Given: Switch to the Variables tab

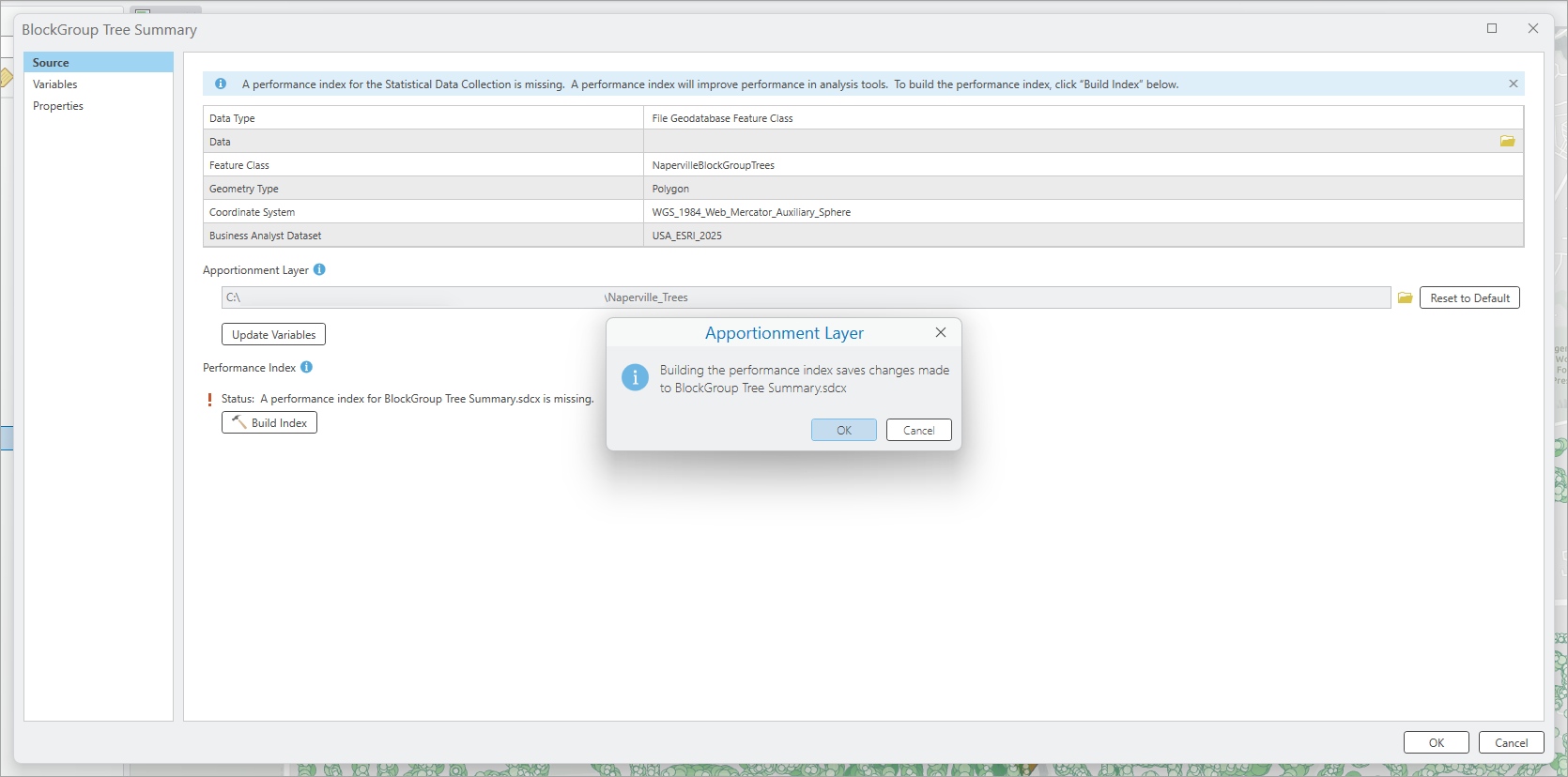Looking at the screenshot, I should [99, 84].
